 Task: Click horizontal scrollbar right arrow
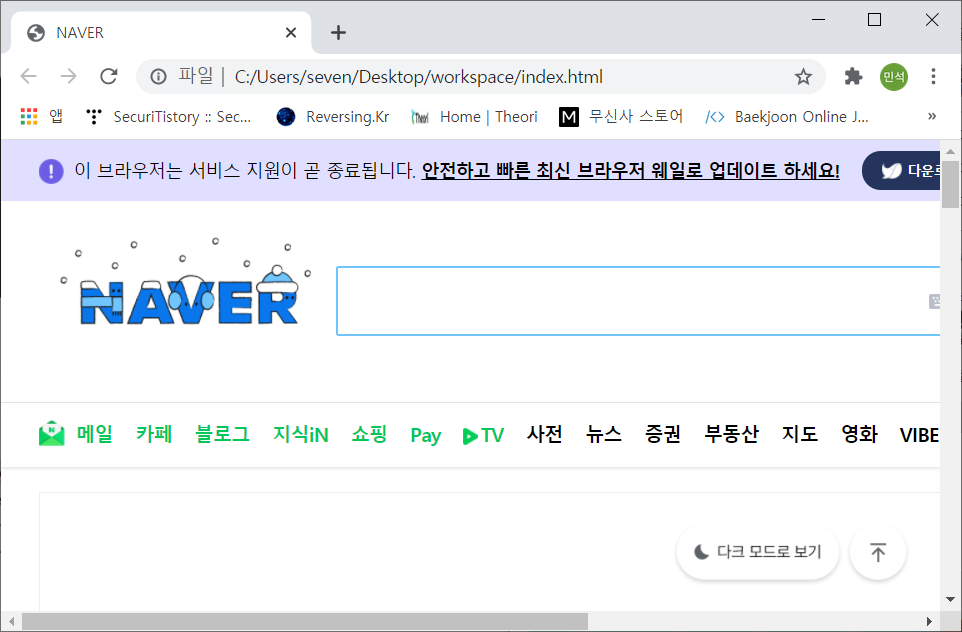[929, 621]
